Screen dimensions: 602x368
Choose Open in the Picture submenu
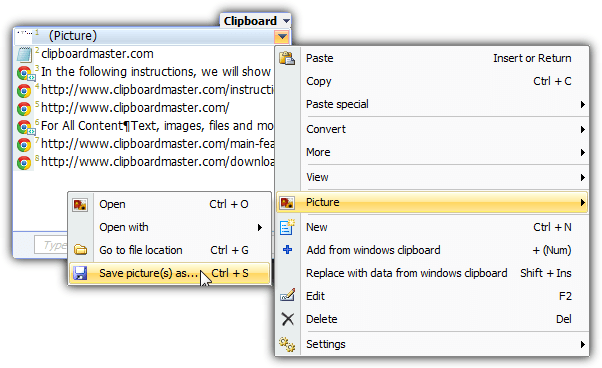[169, 205]
